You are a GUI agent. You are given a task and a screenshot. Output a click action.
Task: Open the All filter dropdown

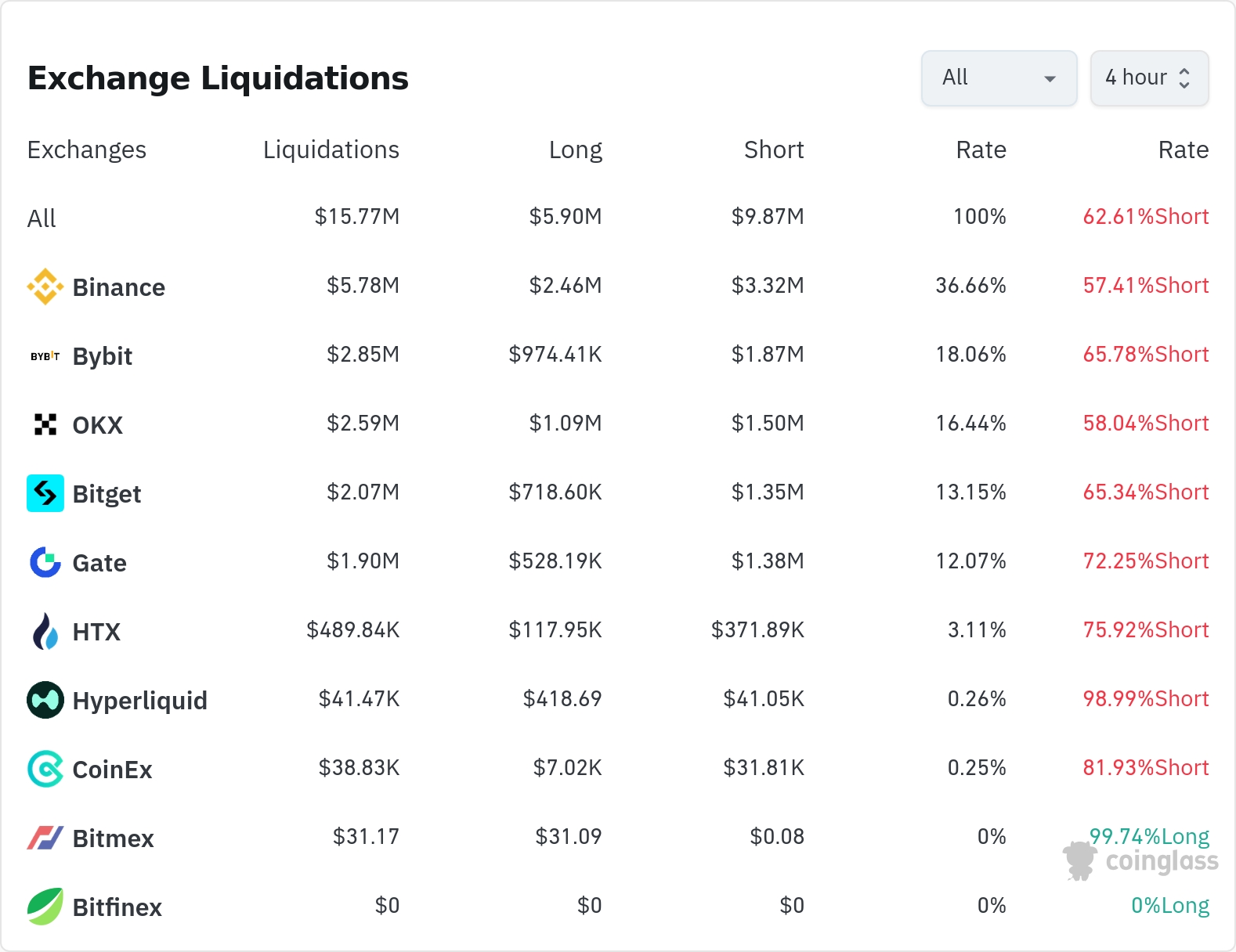tap(999, 78)
